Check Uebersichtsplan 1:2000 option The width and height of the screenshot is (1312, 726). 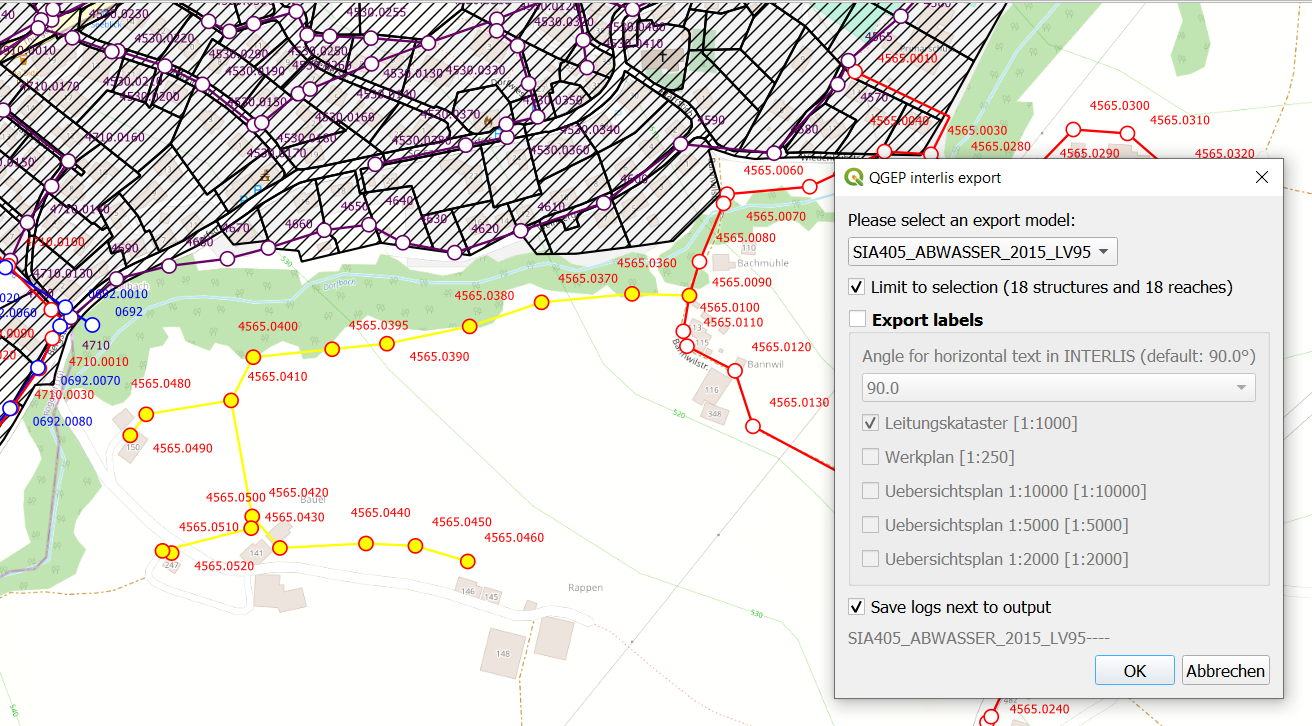pyautogui.click(x=870, y=559)
